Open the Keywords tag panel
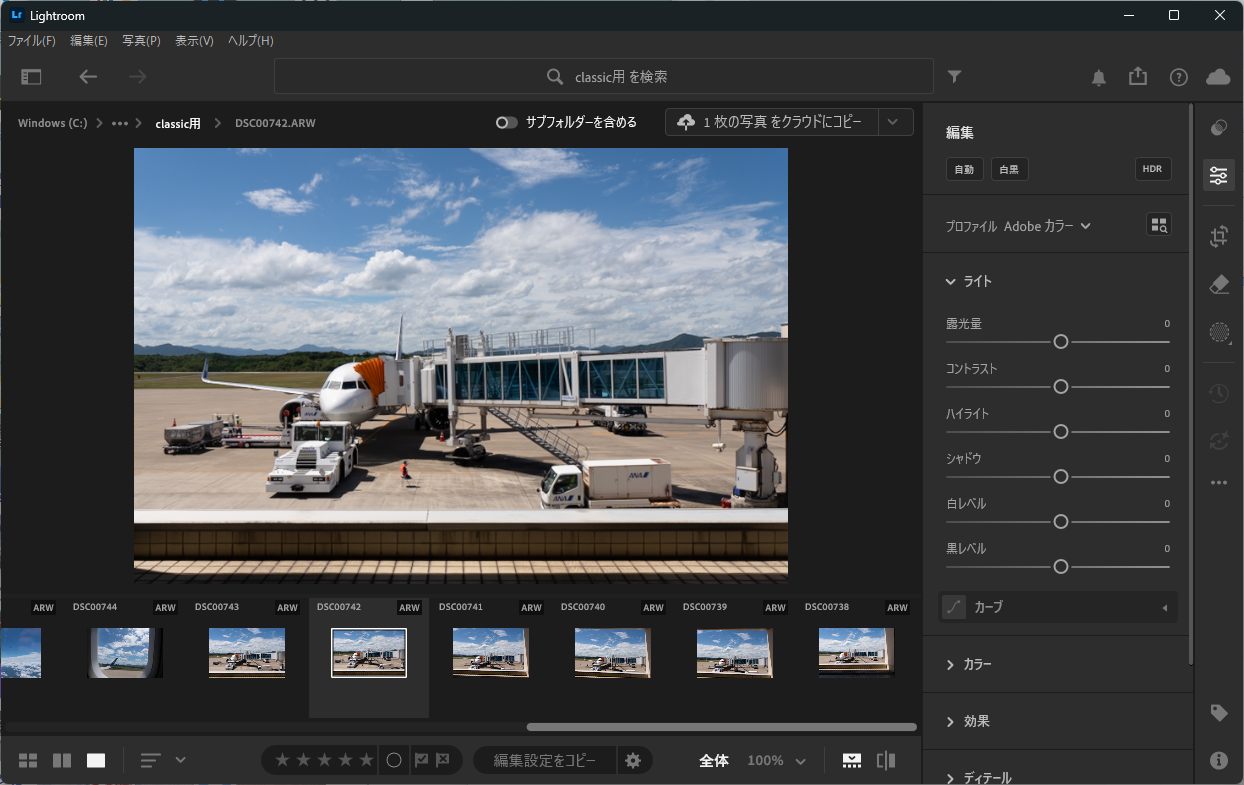Image resolution: width=1244 pixels, height=785 pixels. tap(1218, 713)
